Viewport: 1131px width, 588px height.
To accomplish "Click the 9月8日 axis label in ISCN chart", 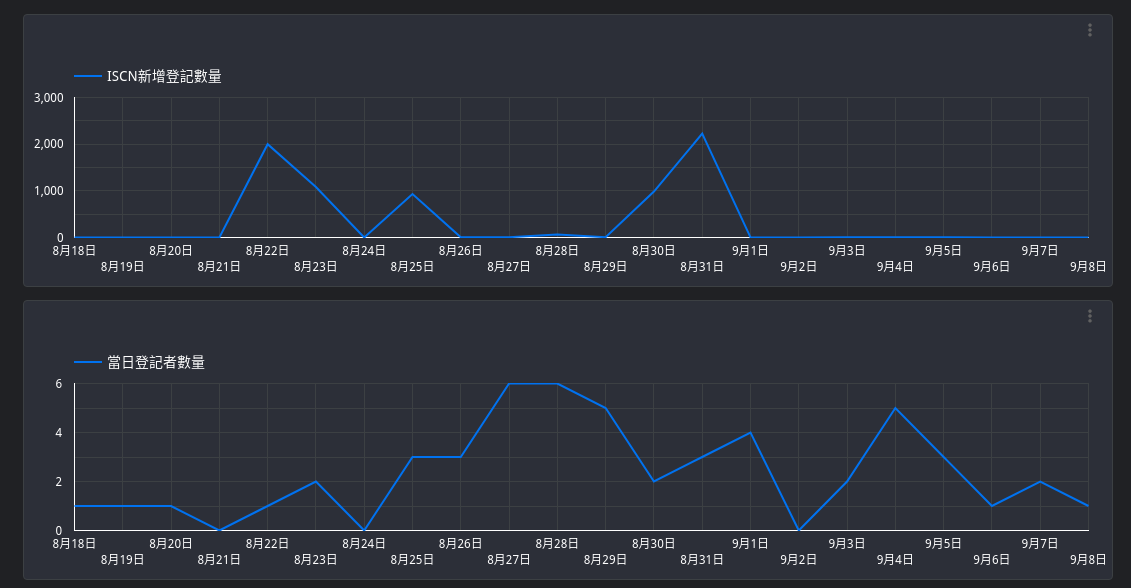I will (x=1088, y=267).
